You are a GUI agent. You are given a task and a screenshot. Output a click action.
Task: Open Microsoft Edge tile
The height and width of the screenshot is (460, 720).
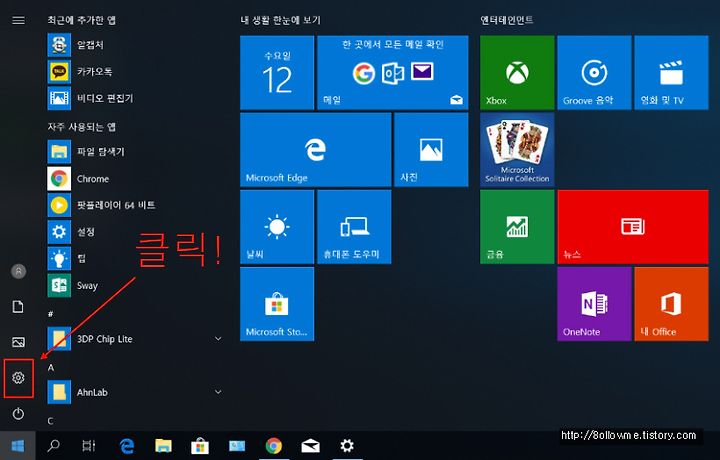coord(315,150)
